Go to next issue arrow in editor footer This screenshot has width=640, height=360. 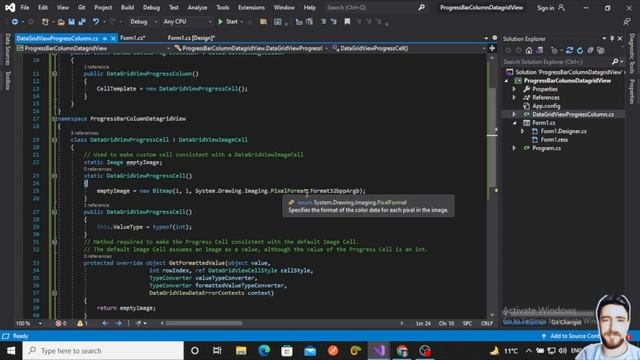118,323
